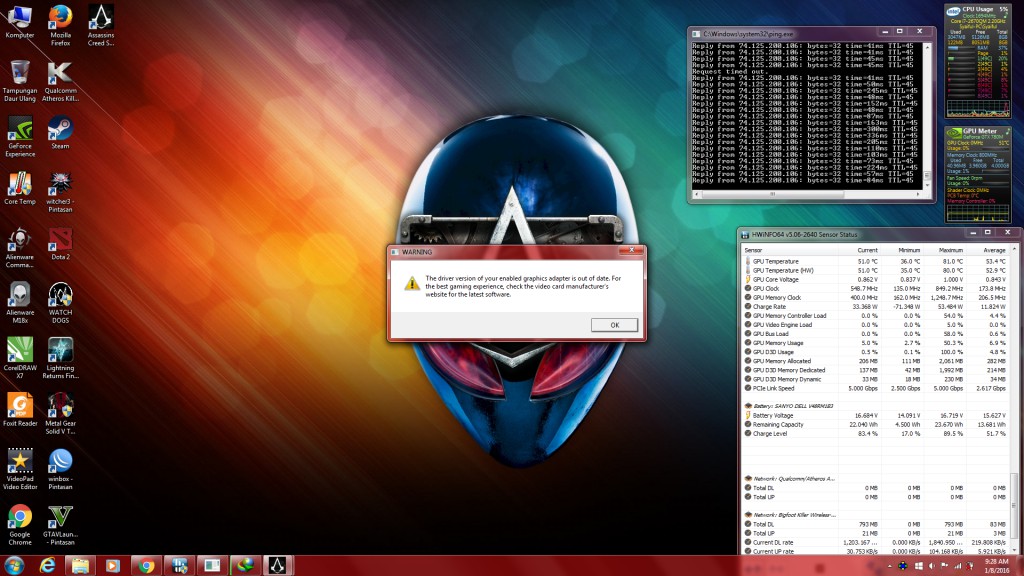This screenshot has height=576, width=1024.
Task: Select the Network: Bigfoot Killer Wireless group header
Action: pos(875,515)
